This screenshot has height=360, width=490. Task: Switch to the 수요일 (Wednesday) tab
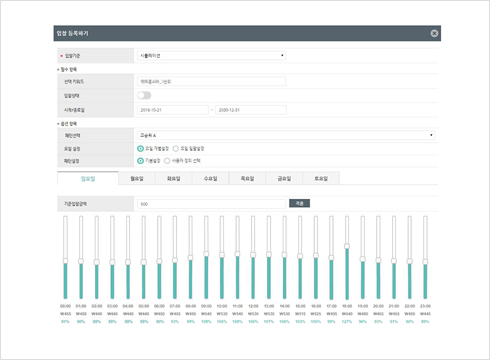click(x=210, y=179)
